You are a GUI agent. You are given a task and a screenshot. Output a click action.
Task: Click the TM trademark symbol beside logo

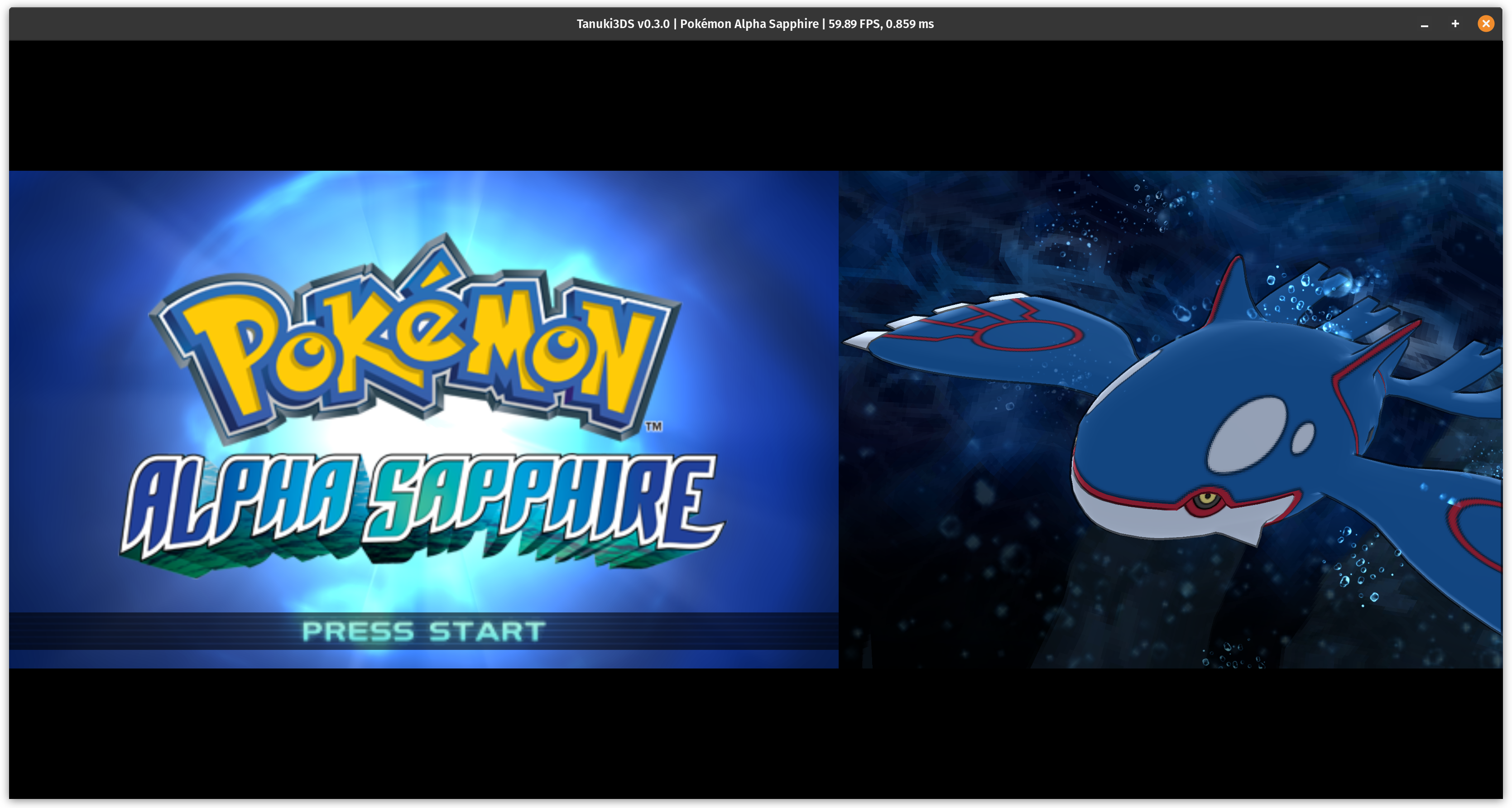click(x=654, y=427)
